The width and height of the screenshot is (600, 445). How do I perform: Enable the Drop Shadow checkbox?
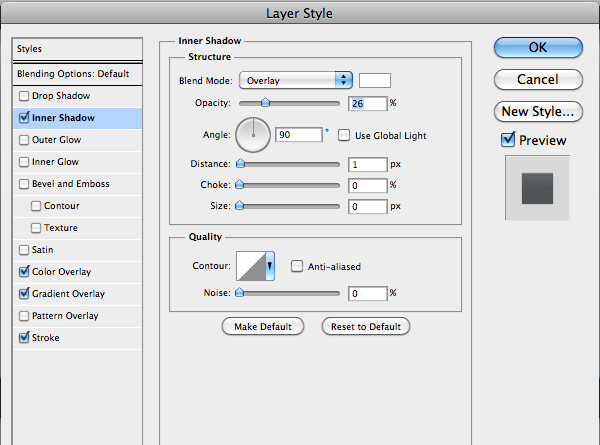24,96
